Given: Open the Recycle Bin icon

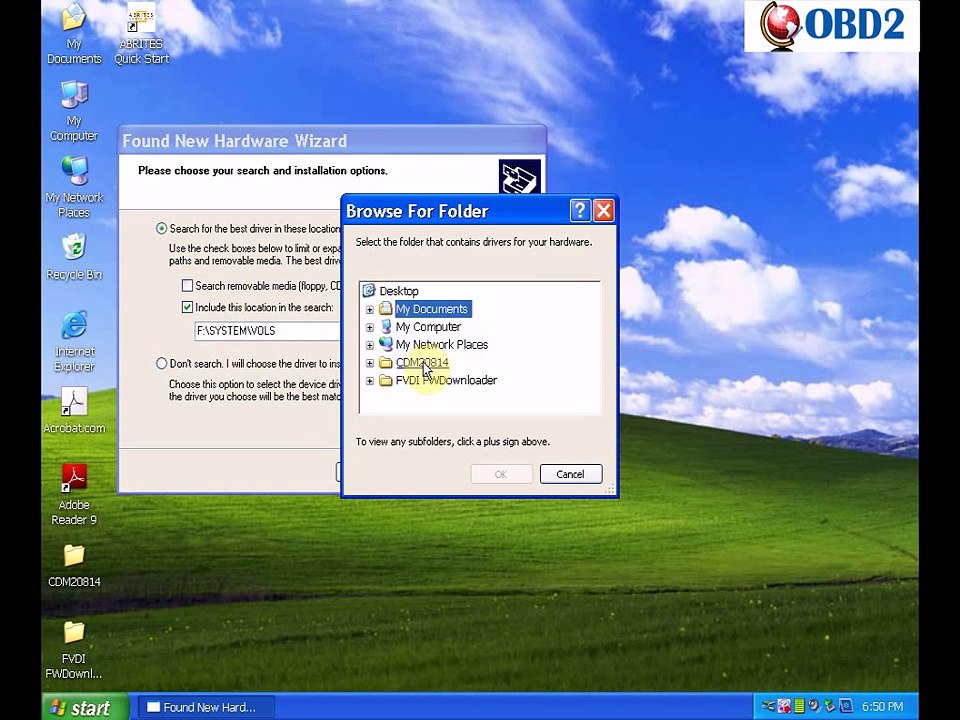Looking at the screenshot, I should (x=74, y=257).
